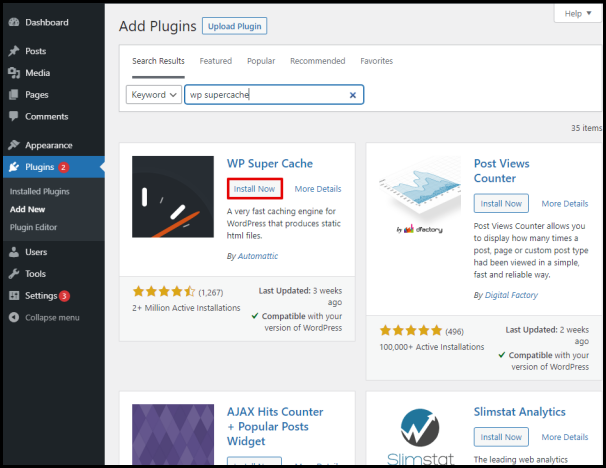Click the AJAX Hits Counter purple thumbnail
The image size is (606, 468).
[x=173, y=434]
